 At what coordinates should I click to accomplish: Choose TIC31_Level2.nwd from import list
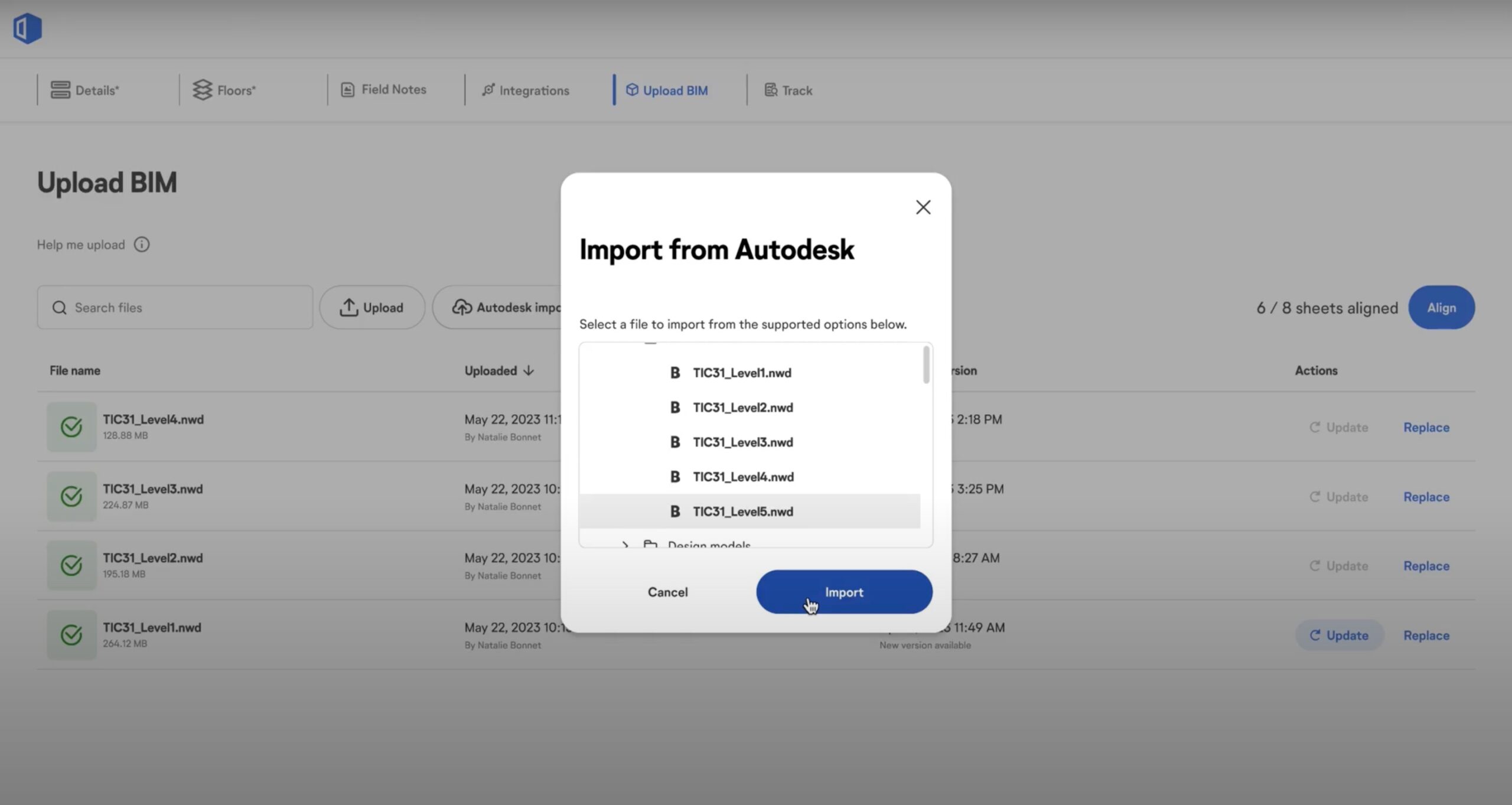(742, 408)
